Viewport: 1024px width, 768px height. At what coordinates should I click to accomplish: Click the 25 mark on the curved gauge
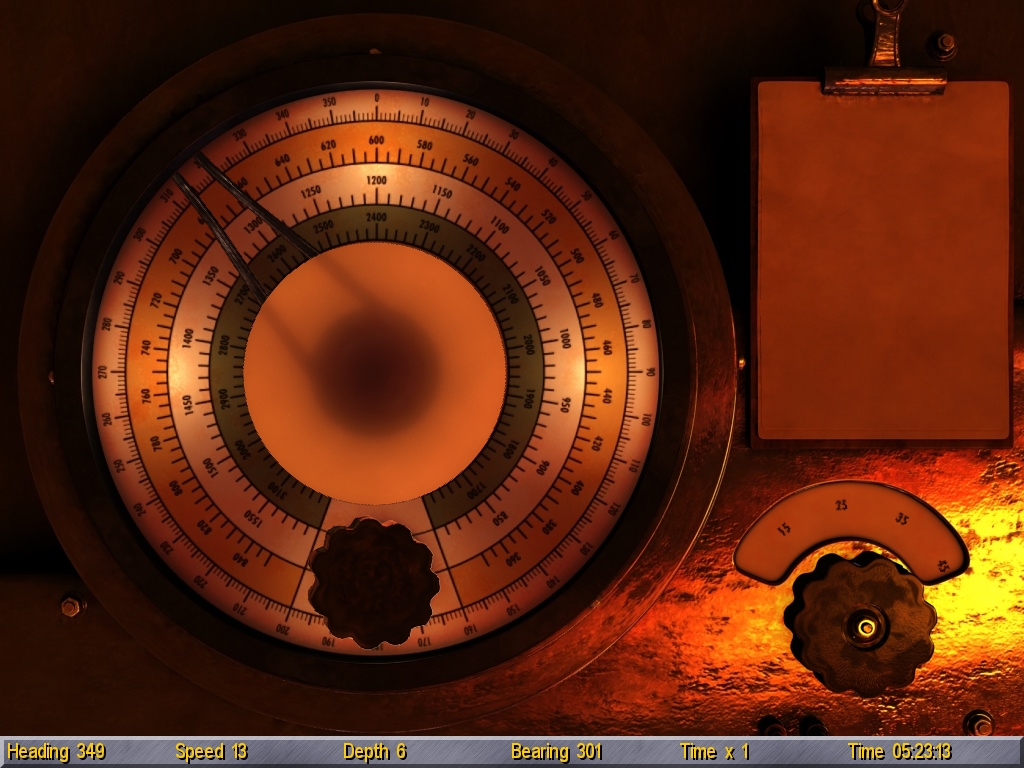click(x=841, y=505)
